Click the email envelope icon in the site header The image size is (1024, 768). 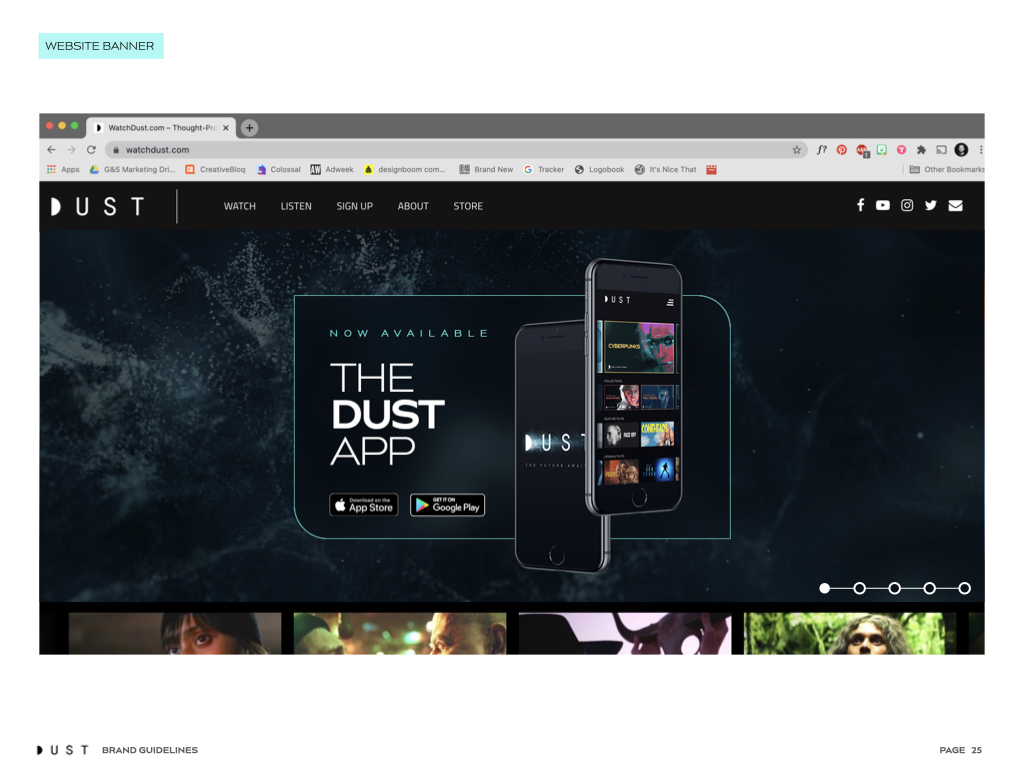(x=955, y=206)
